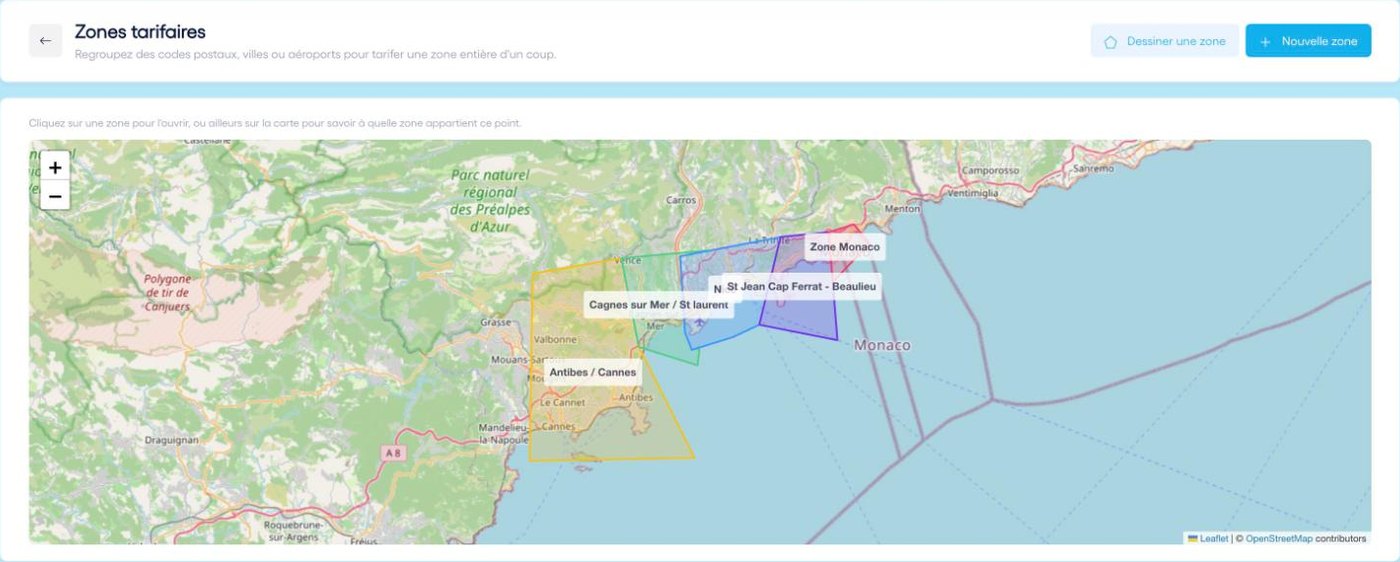The height and width of the screenshot is (562, 1400).
Task: Click Sanremo on the map
Action: (1092, 168)
